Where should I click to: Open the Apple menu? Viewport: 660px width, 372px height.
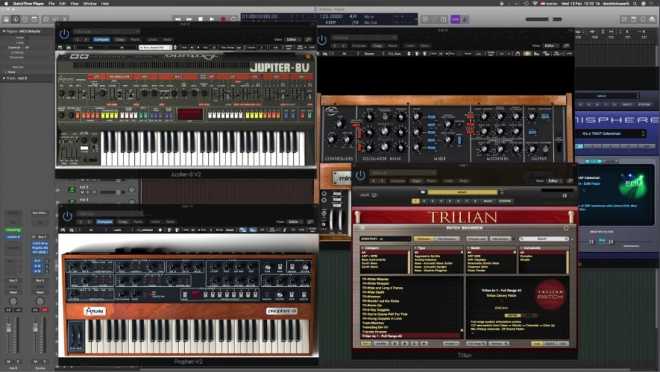(6, 3)
